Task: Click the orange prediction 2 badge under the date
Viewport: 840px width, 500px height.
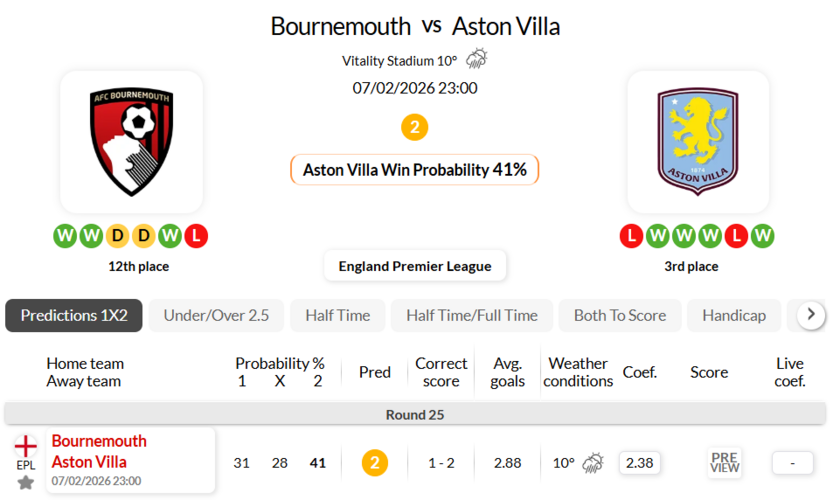Action: pyautogui.click(x=414, y=127)
